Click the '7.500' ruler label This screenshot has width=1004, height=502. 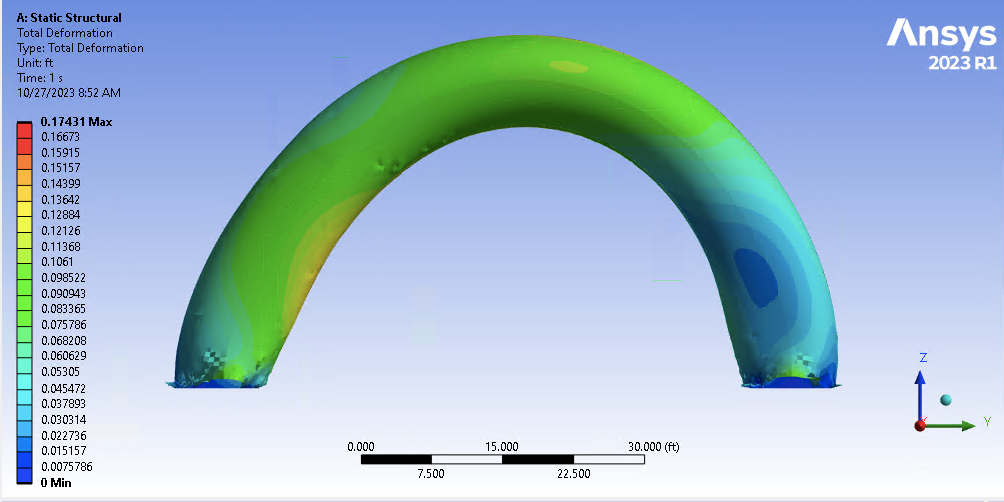coord(431,474)
